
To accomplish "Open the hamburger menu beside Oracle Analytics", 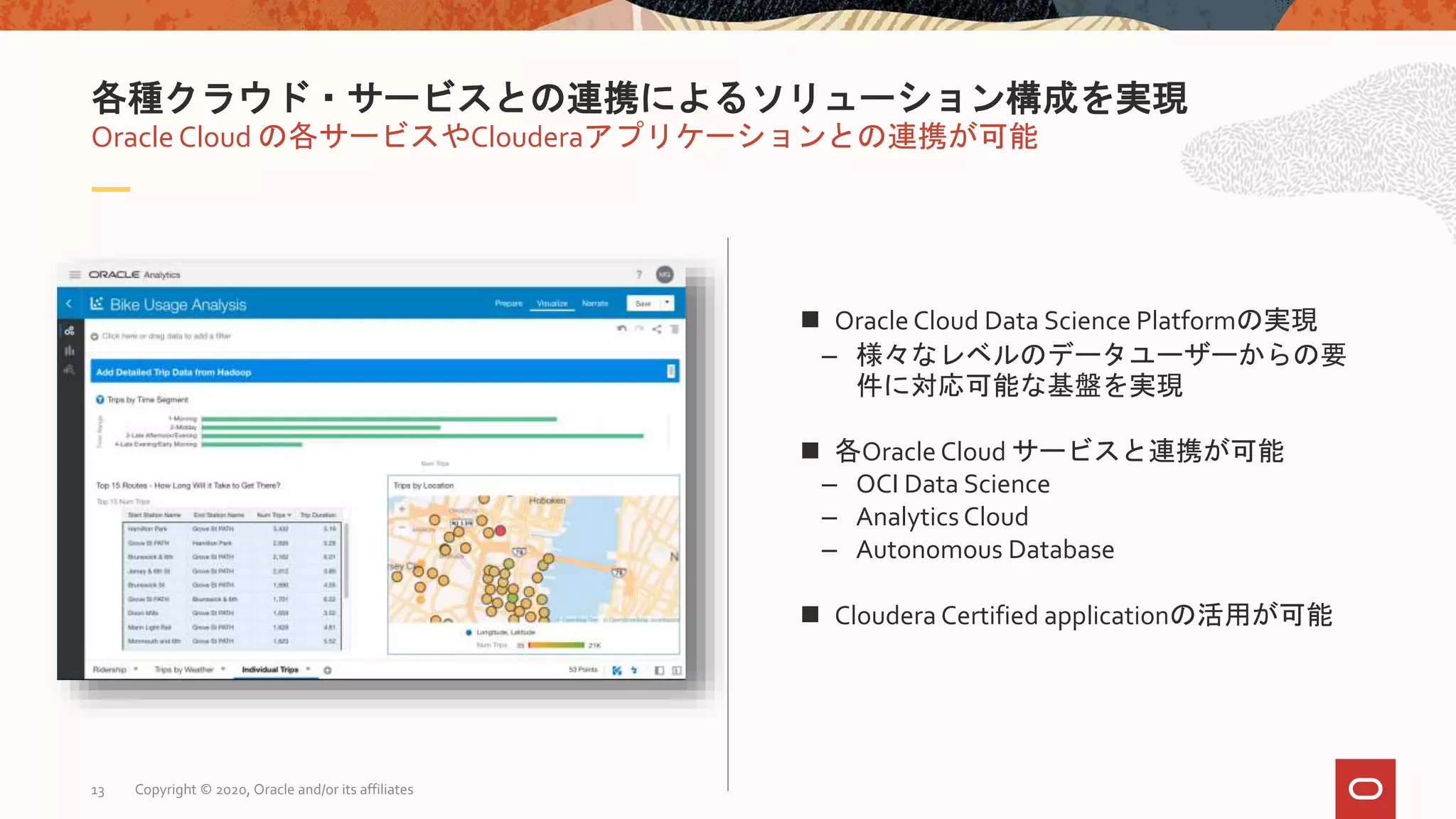I will (x=75, y=274).
